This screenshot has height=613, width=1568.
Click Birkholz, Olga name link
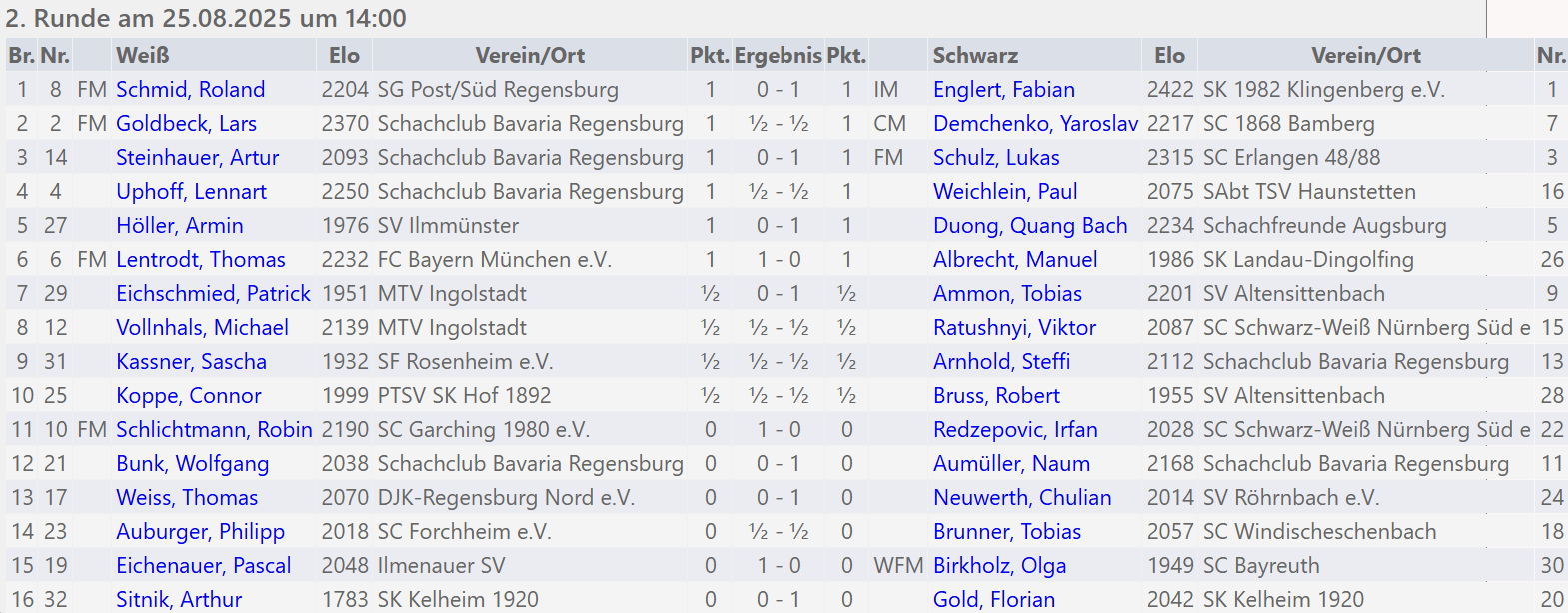pos(999,566)
